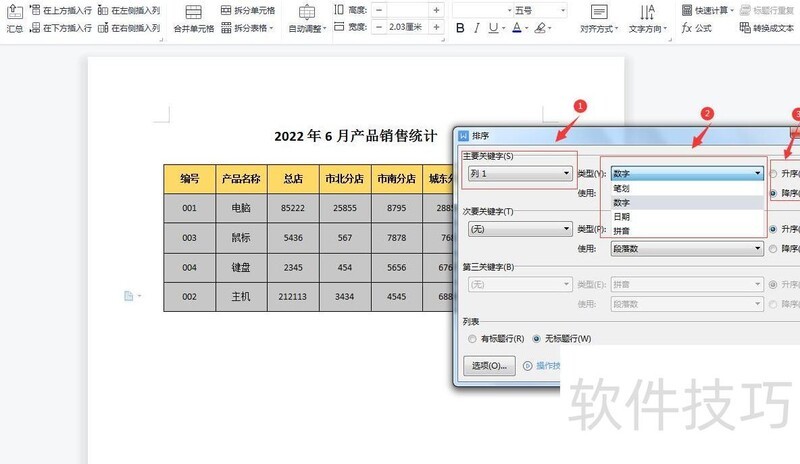
Task: Click the title 2022年6月产品销售统计
Action: (355, 136)
